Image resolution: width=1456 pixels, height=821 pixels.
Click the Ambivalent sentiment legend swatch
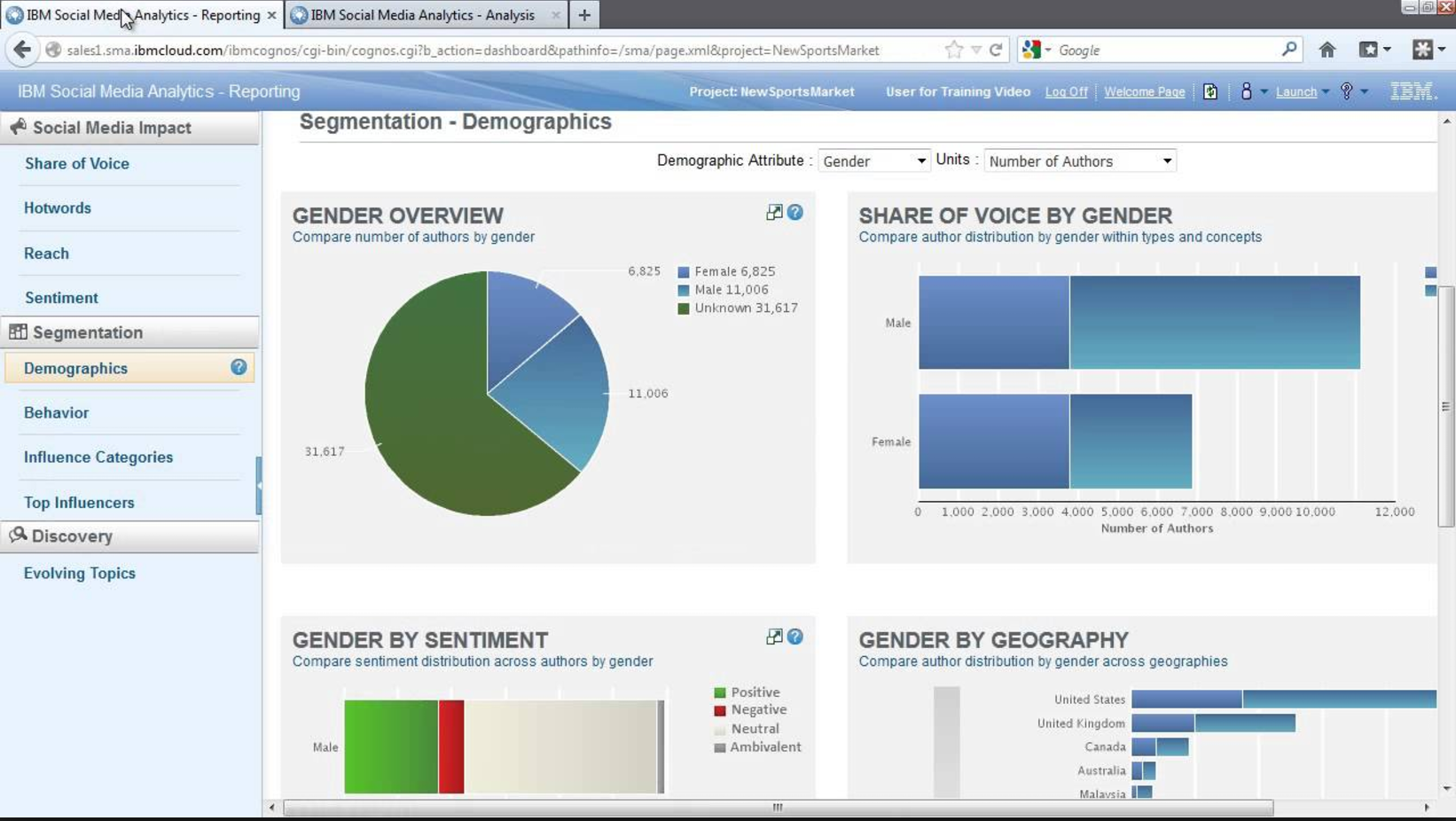coord(720,747)
